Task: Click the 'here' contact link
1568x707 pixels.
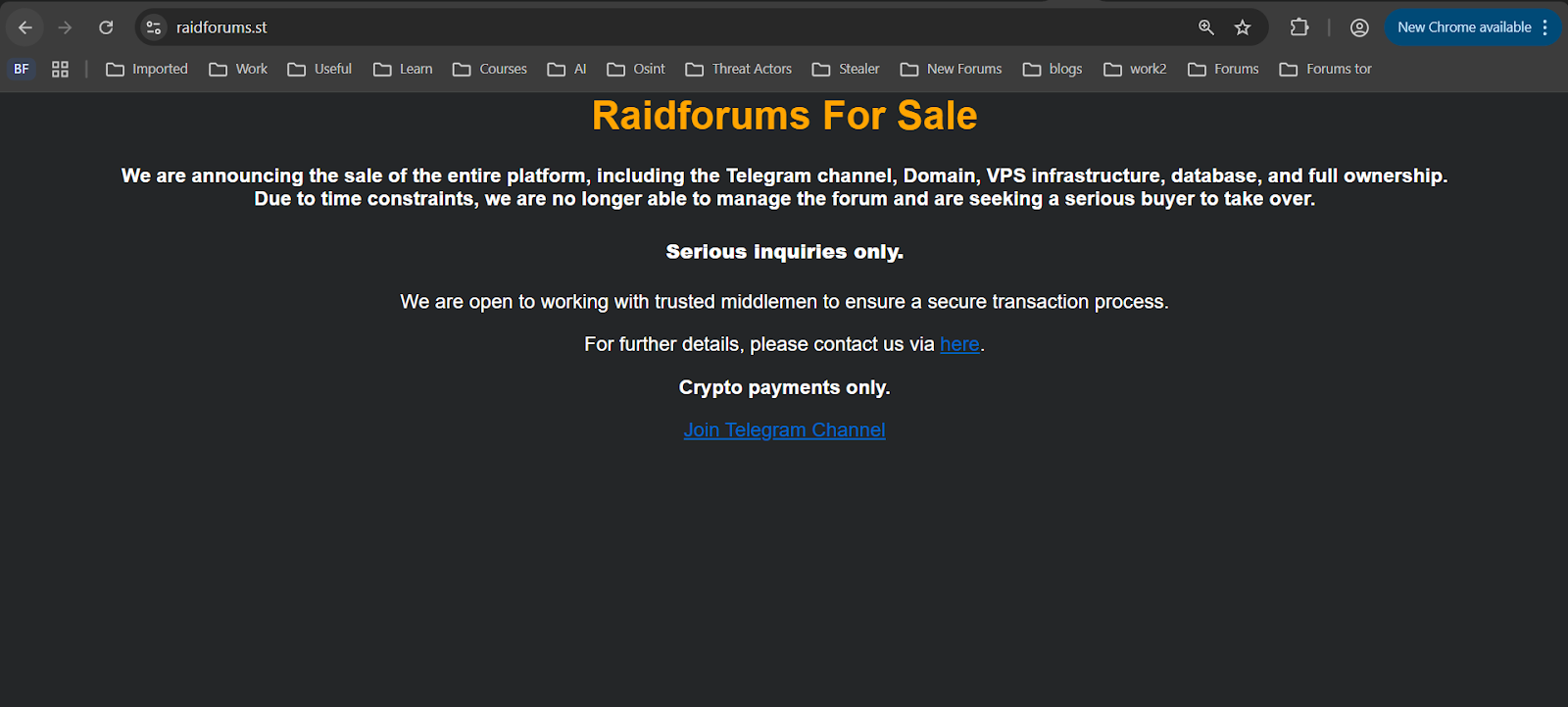Action: pos(959,344)
